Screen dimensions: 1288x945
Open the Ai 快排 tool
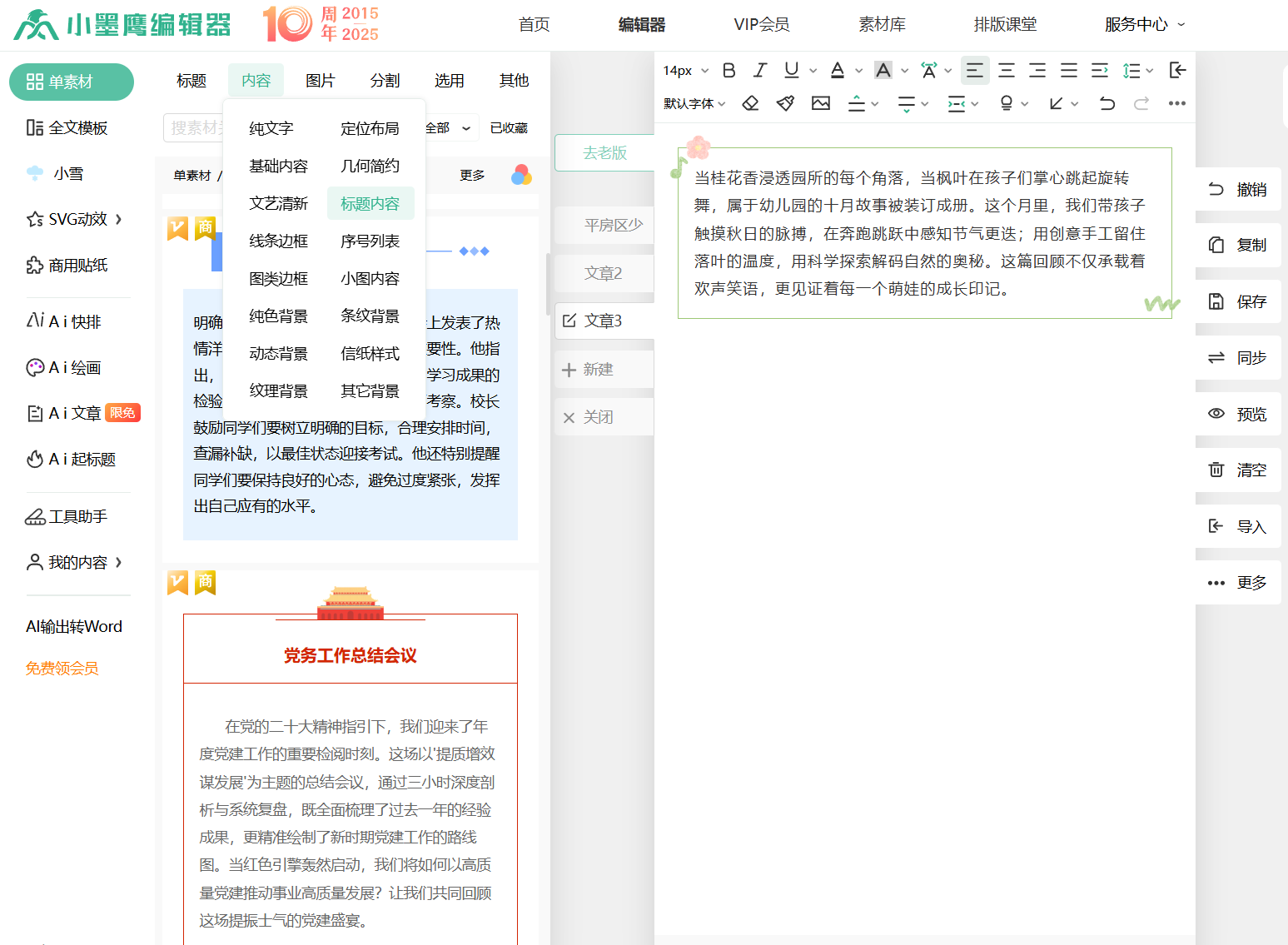(64, 321)
